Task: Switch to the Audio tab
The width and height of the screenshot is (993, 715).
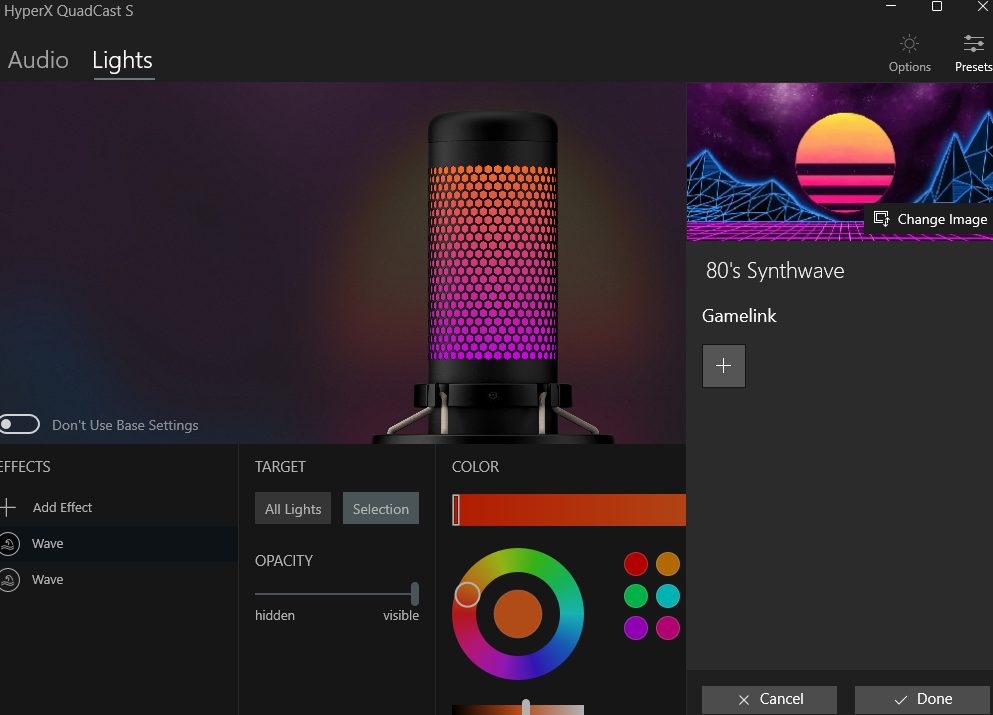Action: [38, 60]
